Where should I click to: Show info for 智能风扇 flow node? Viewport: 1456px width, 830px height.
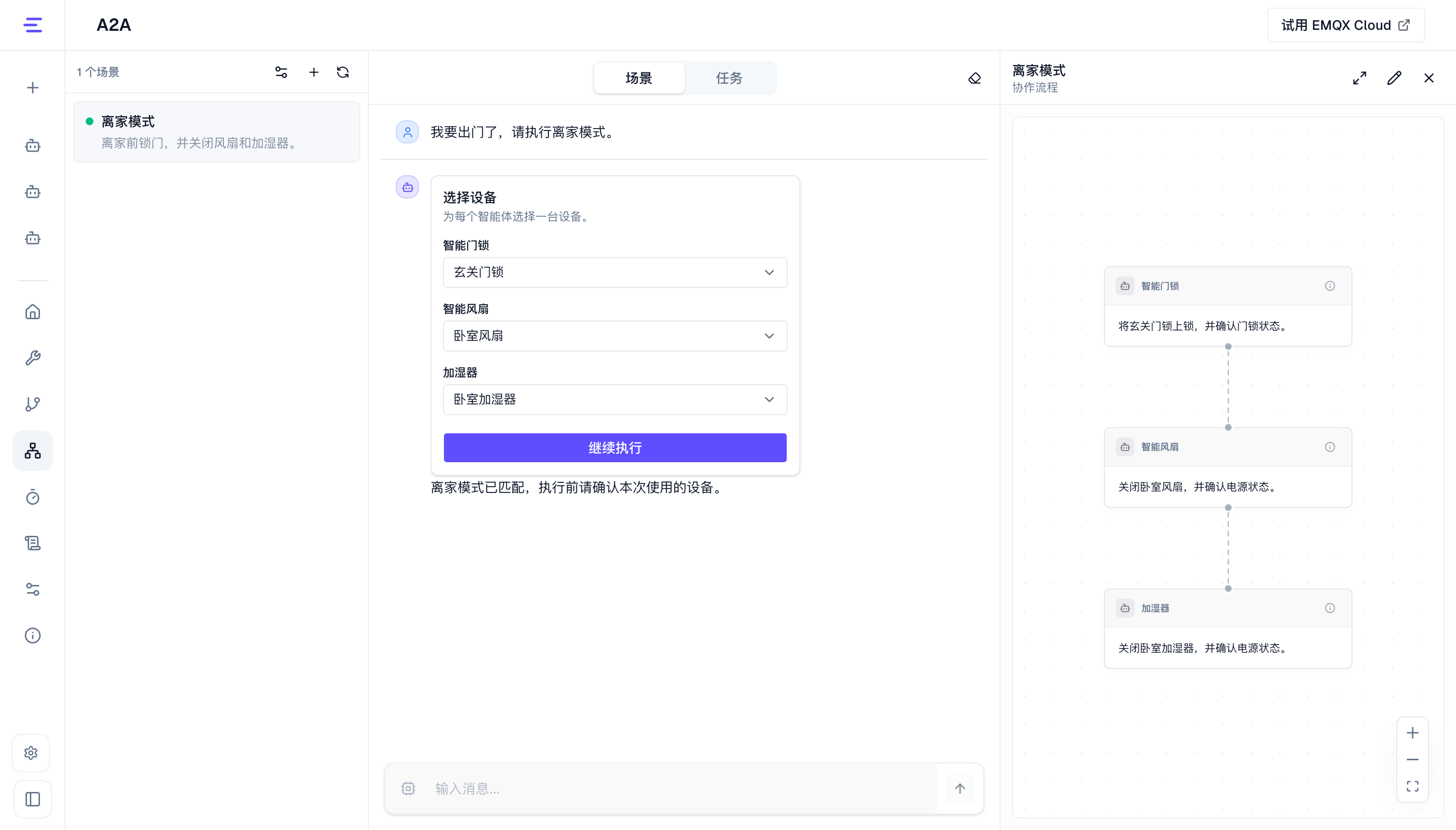coord(1330,447)
